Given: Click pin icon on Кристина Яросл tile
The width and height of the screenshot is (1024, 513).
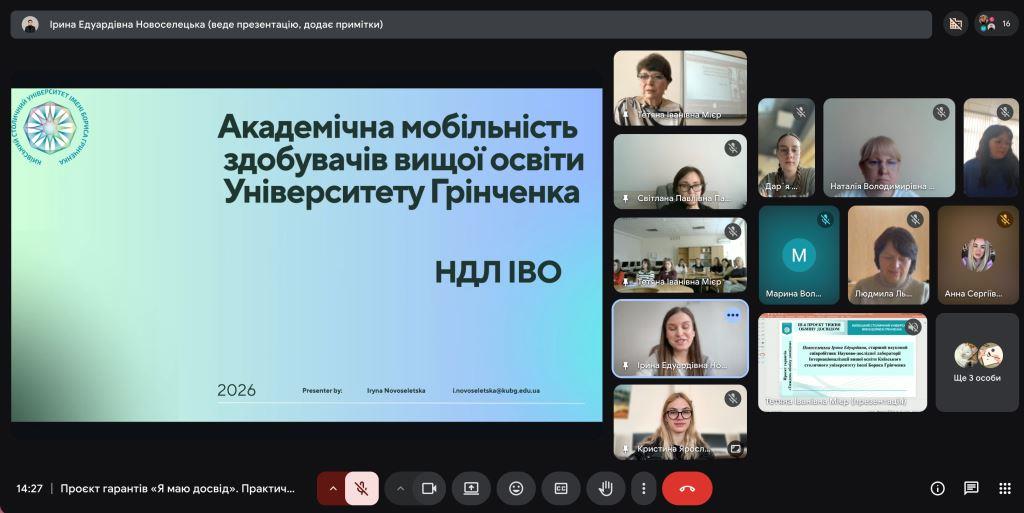Looking at the screenshot, I should pyautogui.click(x=625, y=449).
